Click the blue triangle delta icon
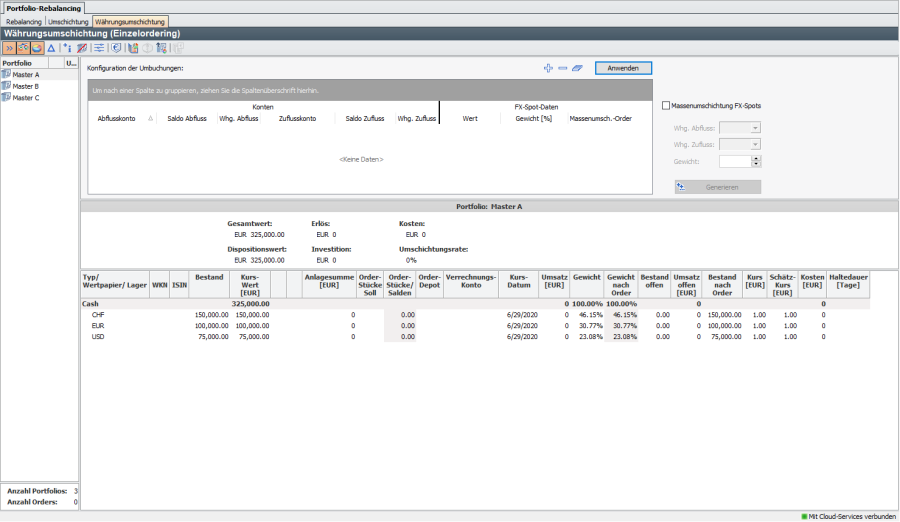 click(x=51, y=47)
